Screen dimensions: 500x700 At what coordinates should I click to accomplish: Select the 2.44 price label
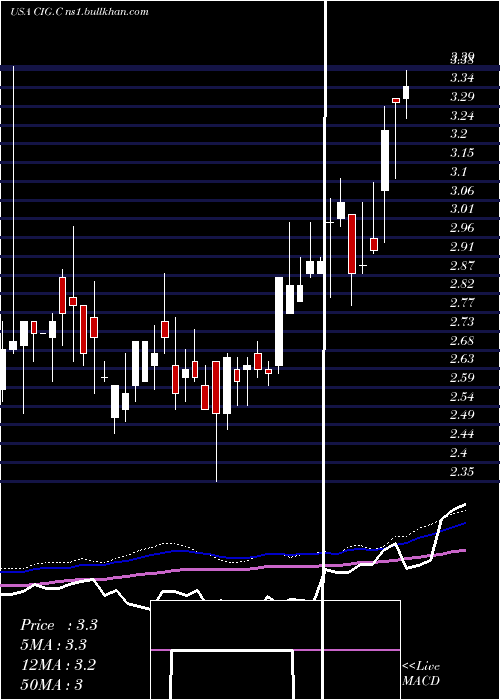click(x=462, y=433)
